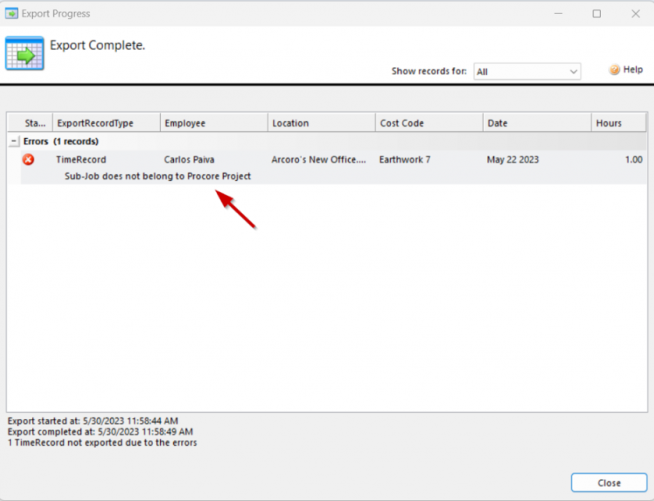The height and width of the screenshot is (501, 654).
Task: Click the Export Progress title bar icon
Action: point(13,14)
